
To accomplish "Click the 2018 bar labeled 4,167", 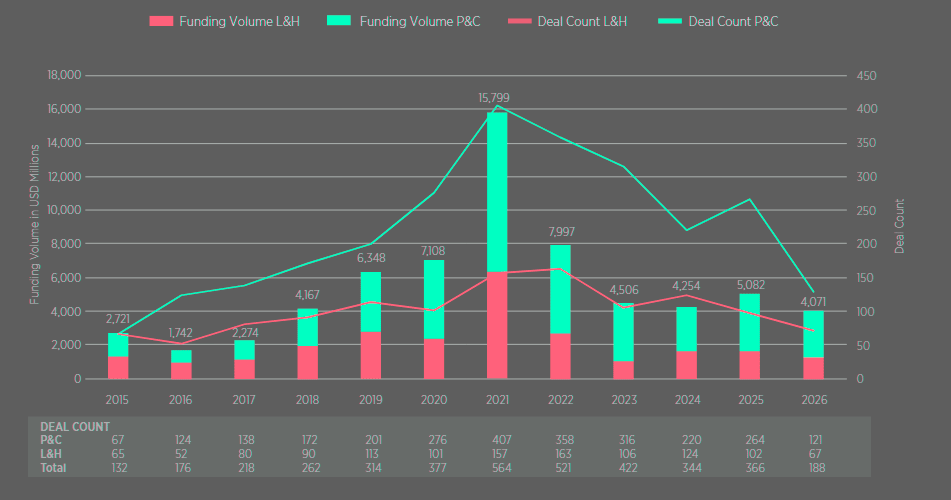I will tap(307, 344).
